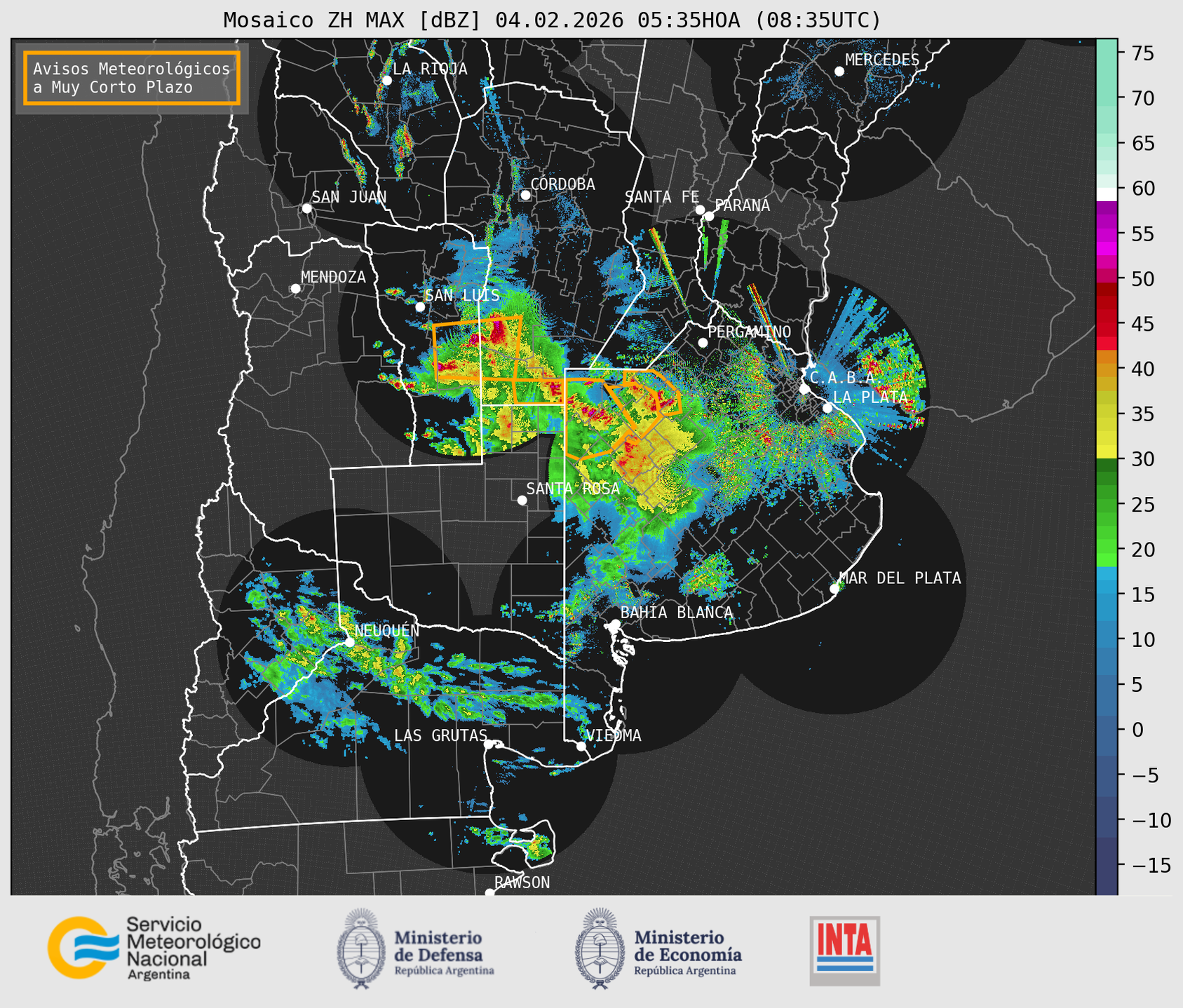The image size is (1183, 1008).
Task: Click the 75 dBZ colorbar tick
Action: (1142, 53)
